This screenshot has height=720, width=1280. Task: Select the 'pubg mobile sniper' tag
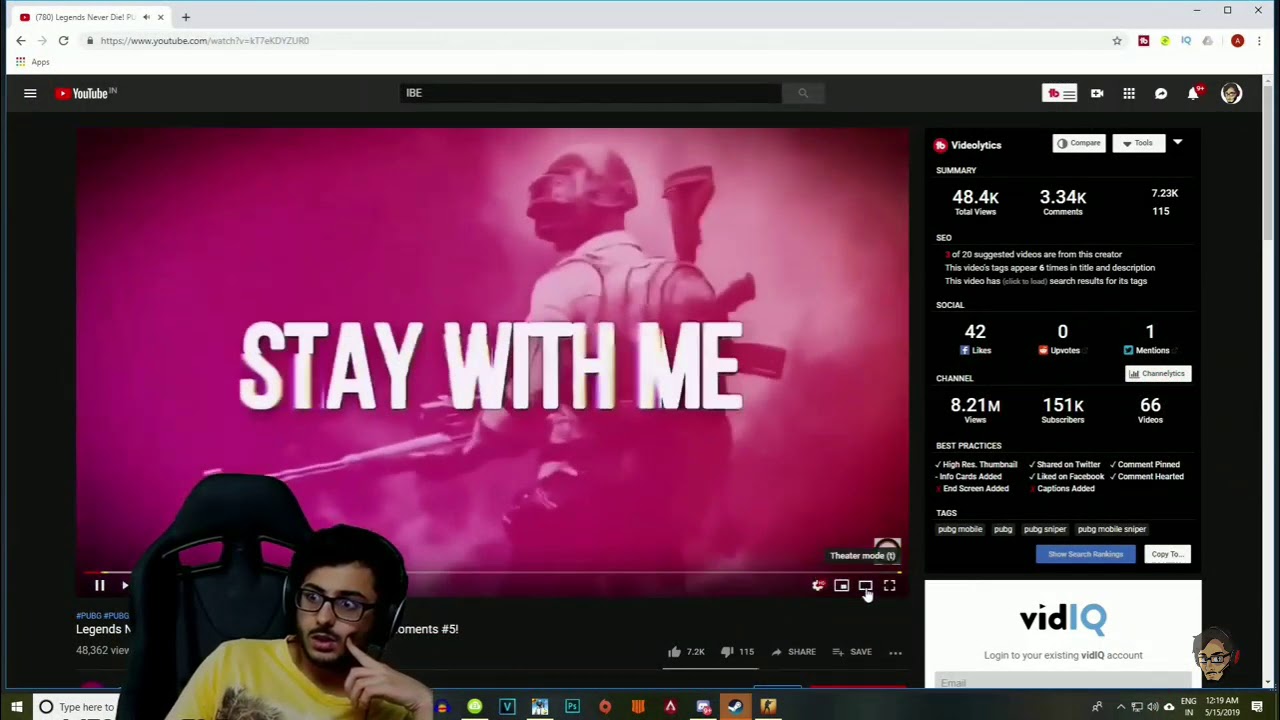(1112, 529)
